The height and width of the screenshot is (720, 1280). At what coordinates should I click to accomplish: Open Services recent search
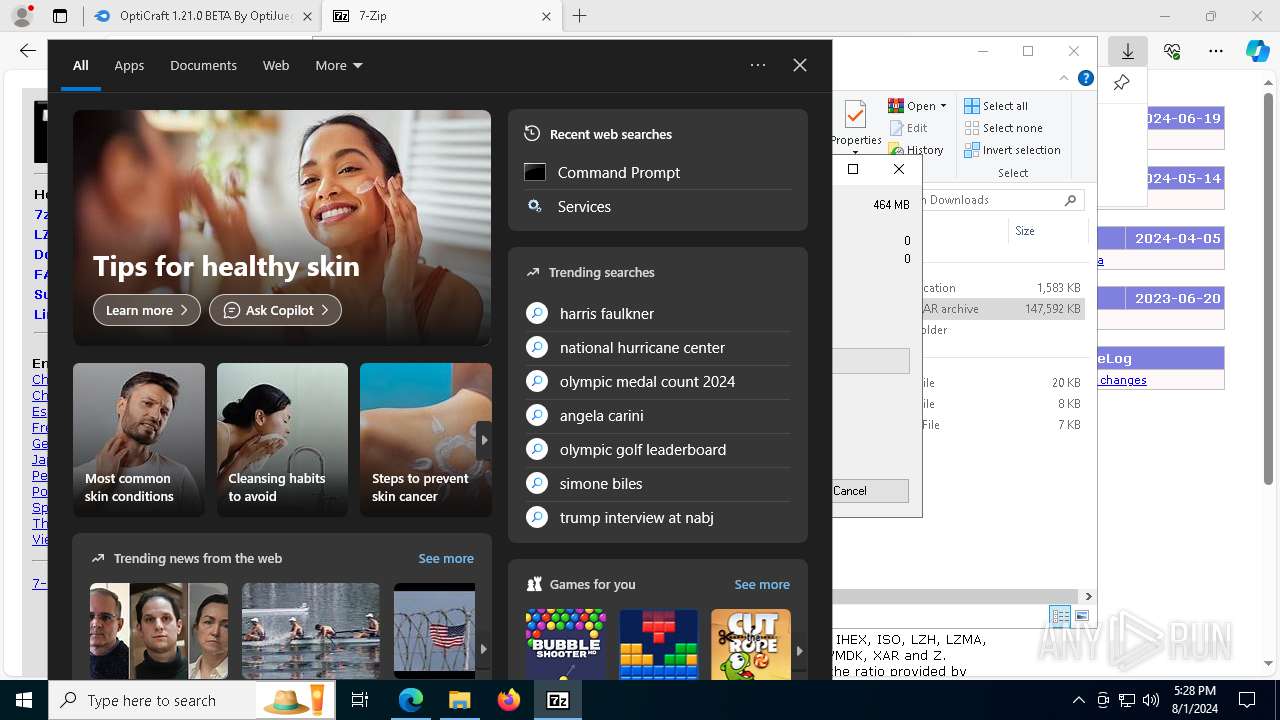point(658,206)
